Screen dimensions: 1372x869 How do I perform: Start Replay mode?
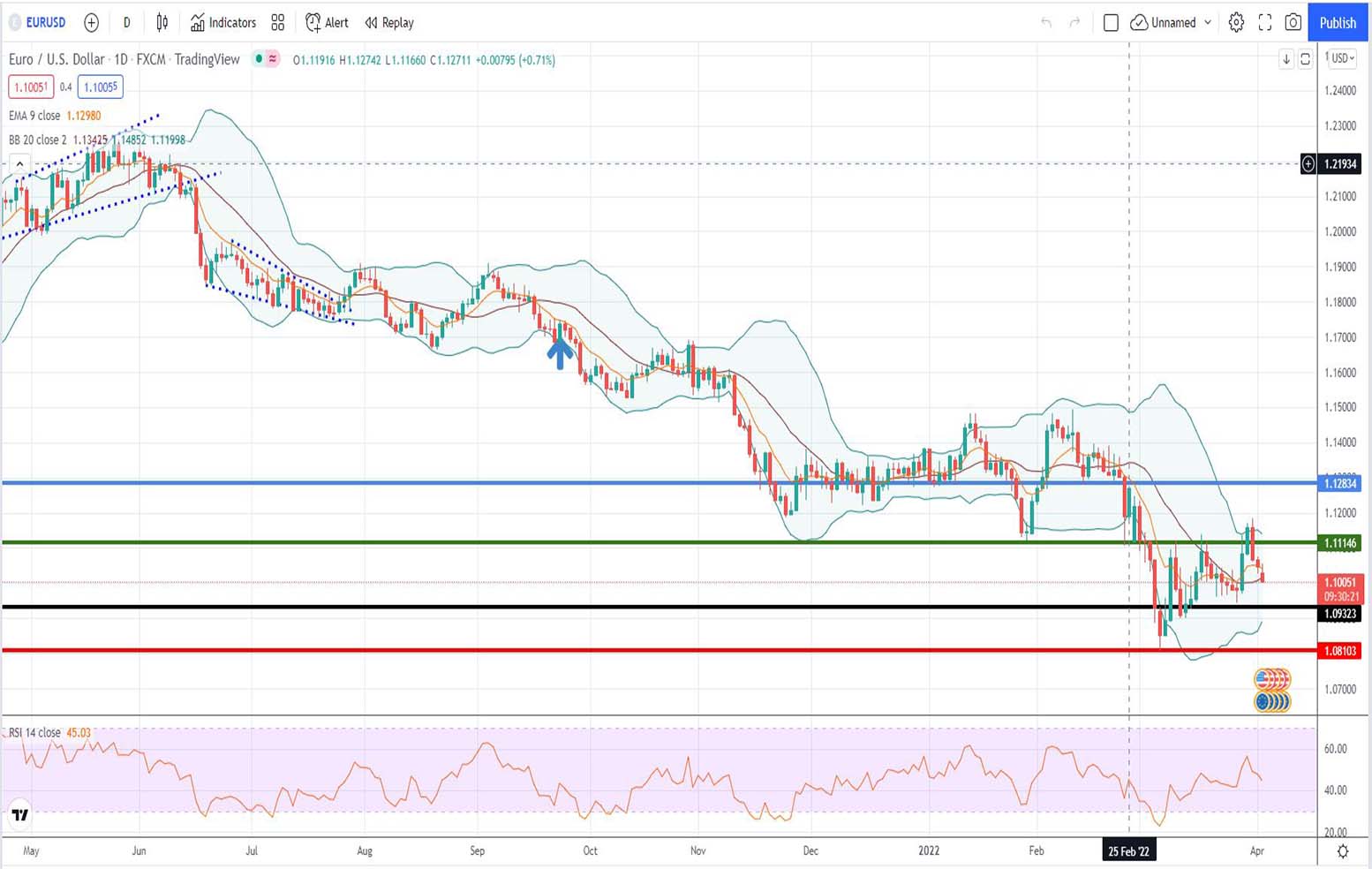[x=389, y=23]
